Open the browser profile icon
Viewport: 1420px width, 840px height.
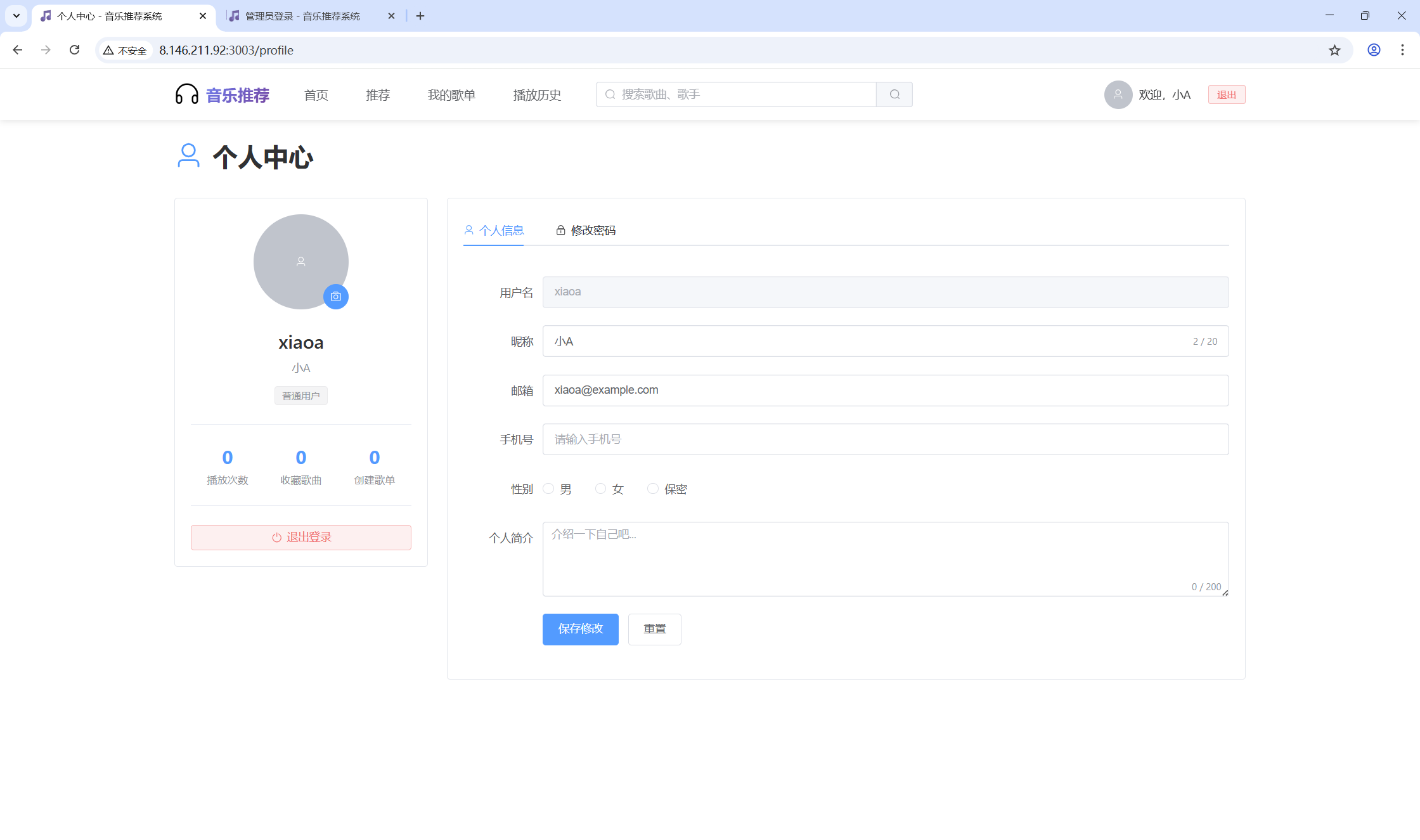pyautogui.click(x=1374, y=50)
